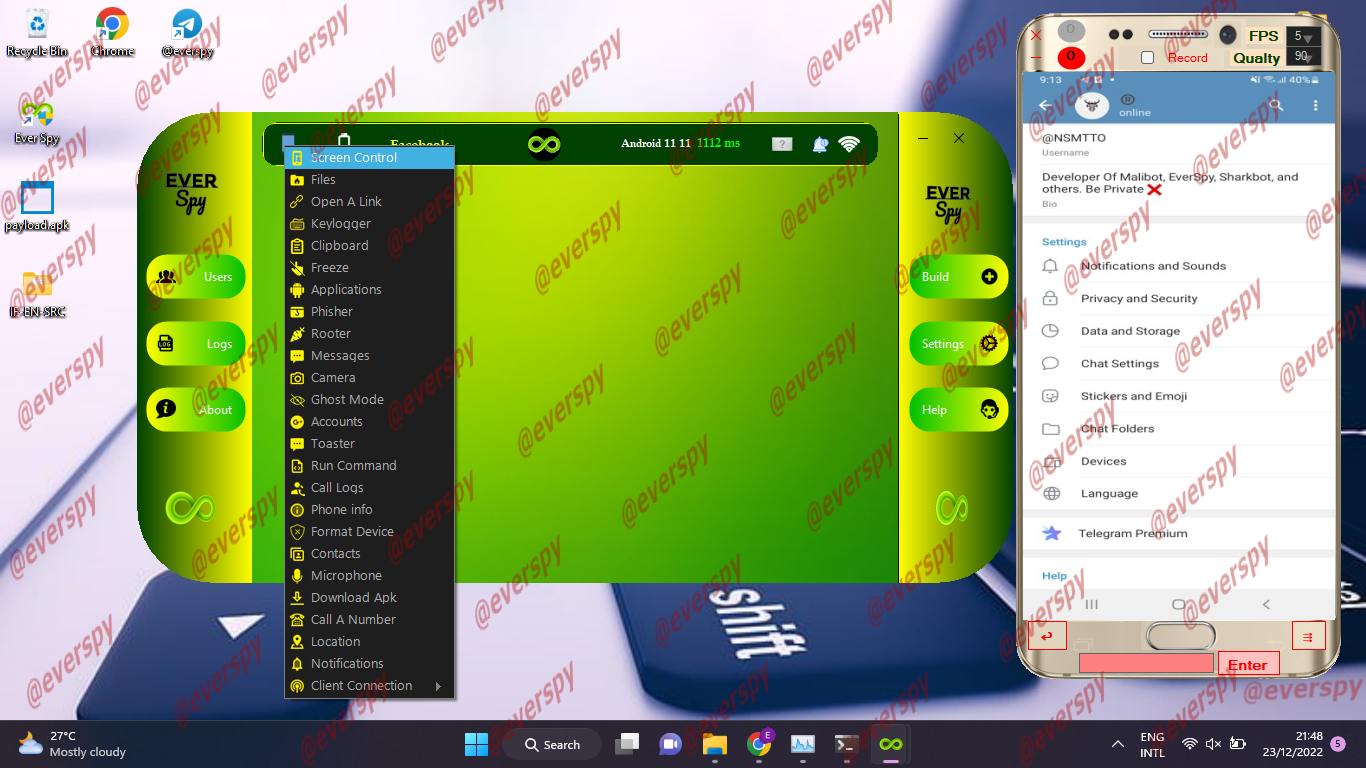Open the Quality value dropdown
Viewport: 1366px width, 768px height.
click(1302, 57)
